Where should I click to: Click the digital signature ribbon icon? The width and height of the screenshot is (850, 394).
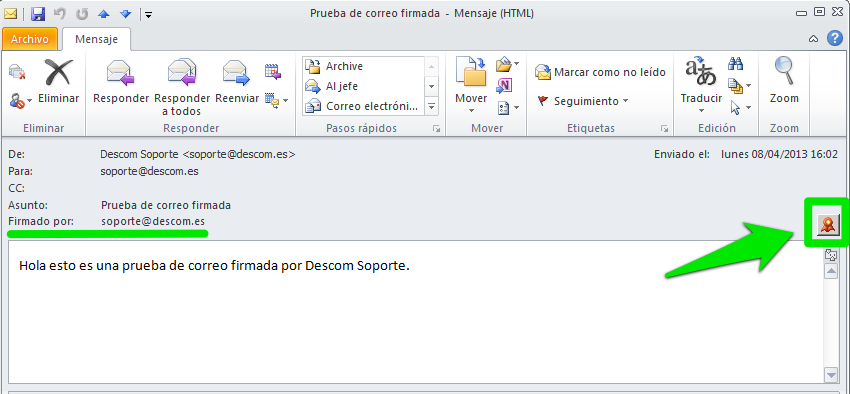coord(827,224)
